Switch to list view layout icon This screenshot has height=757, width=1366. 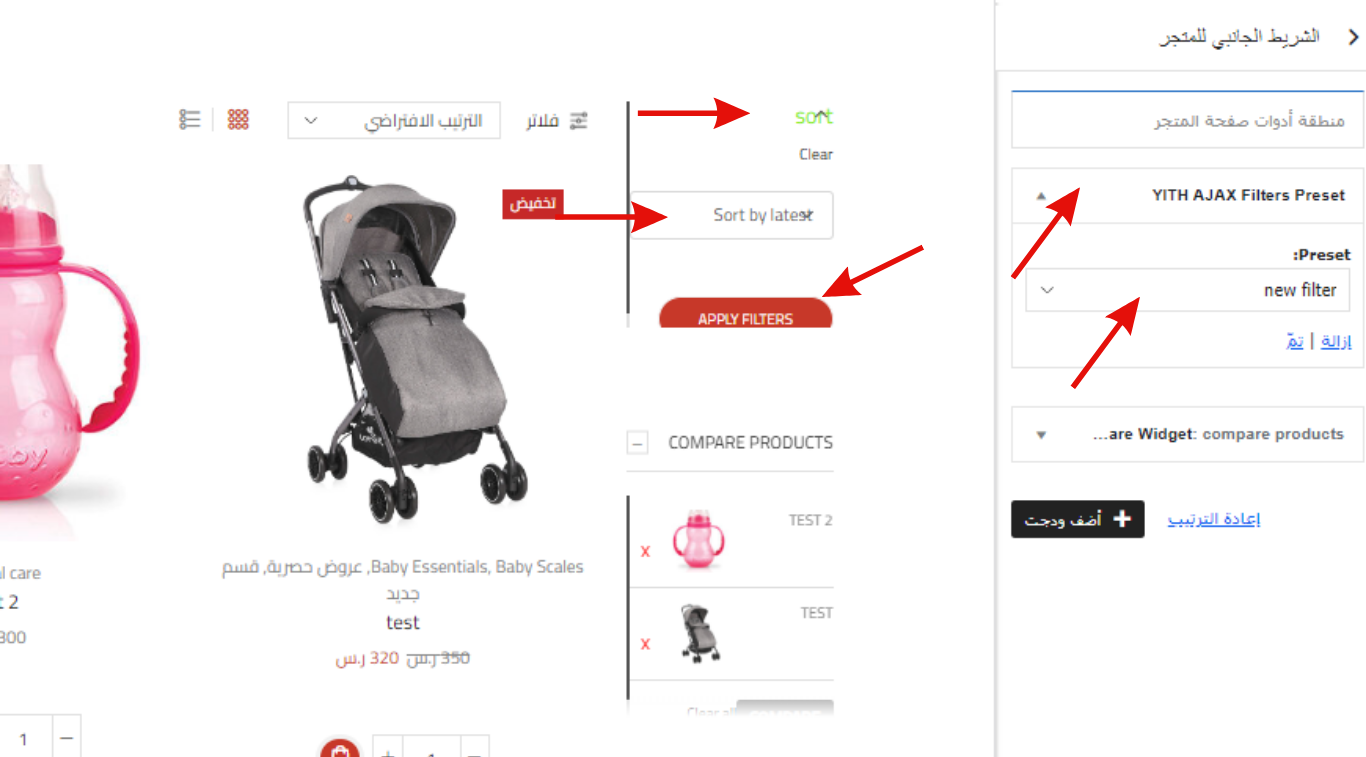190,120
